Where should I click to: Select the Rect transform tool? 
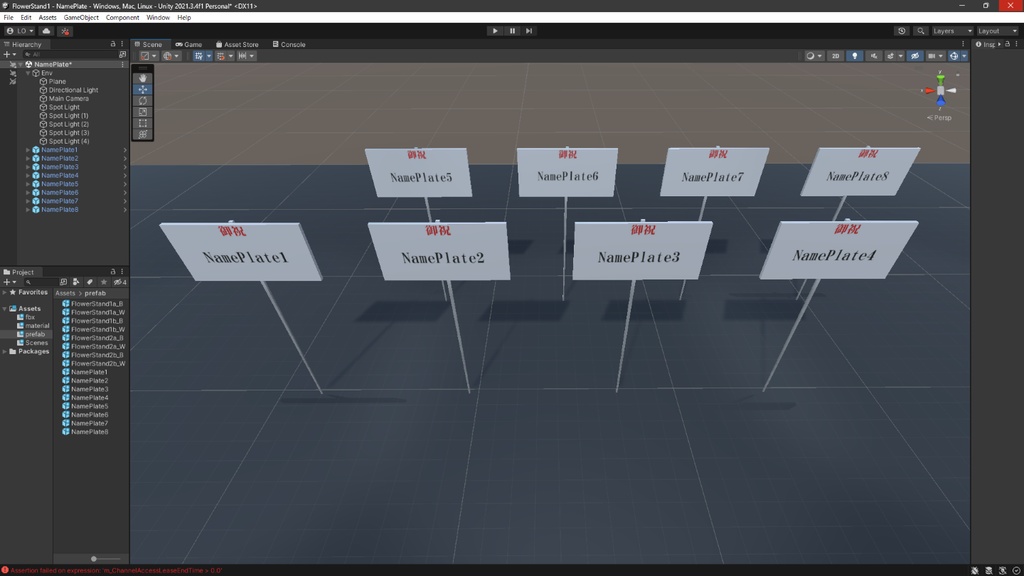[142, 123]
